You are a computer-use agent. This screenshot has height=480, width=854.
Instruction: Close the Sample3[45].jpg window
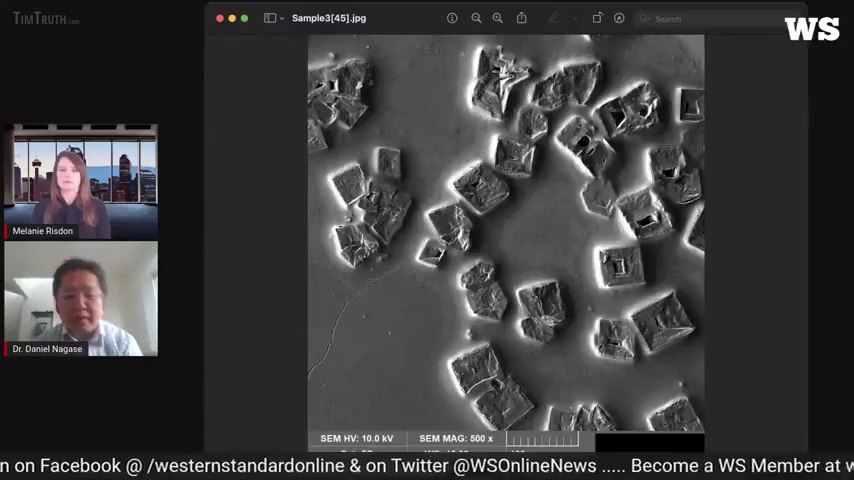coord(220,18)
